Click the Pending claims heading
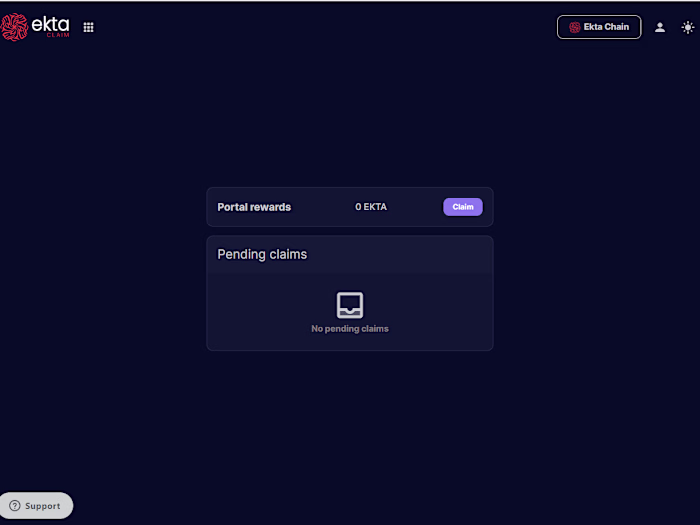 (262, 254)
